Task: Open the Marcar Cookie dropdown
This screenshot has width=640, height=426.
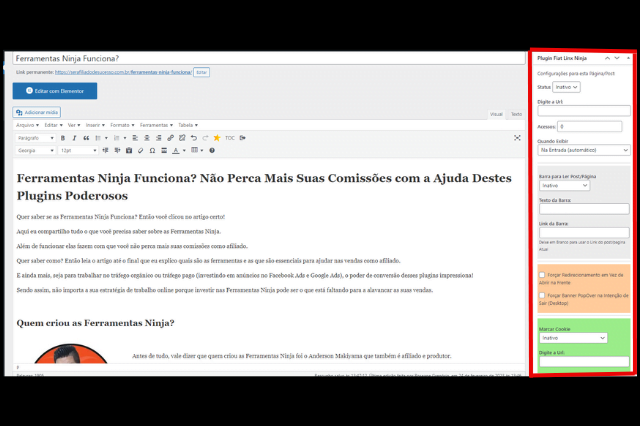Action: pos(573,338)
